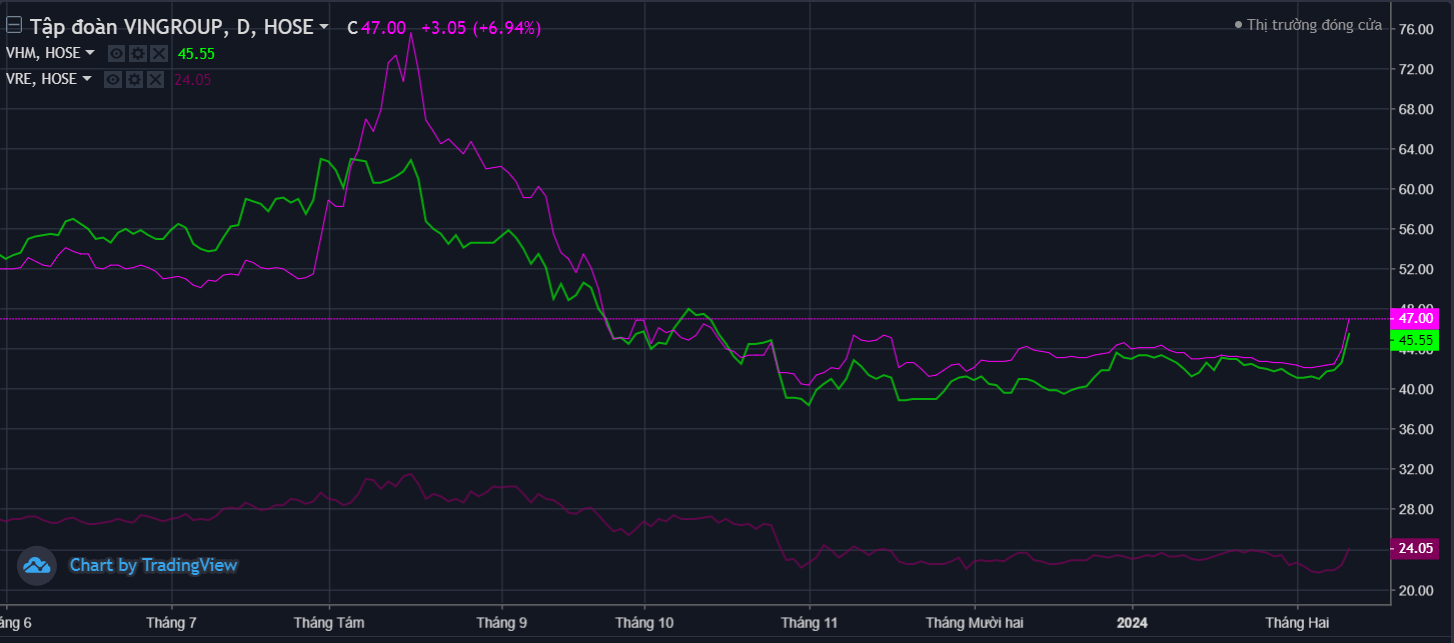Click the 2024 label on the time axis
Image resolution: width=1454 pixels, height=643 pixels.
pos(1132,622)
